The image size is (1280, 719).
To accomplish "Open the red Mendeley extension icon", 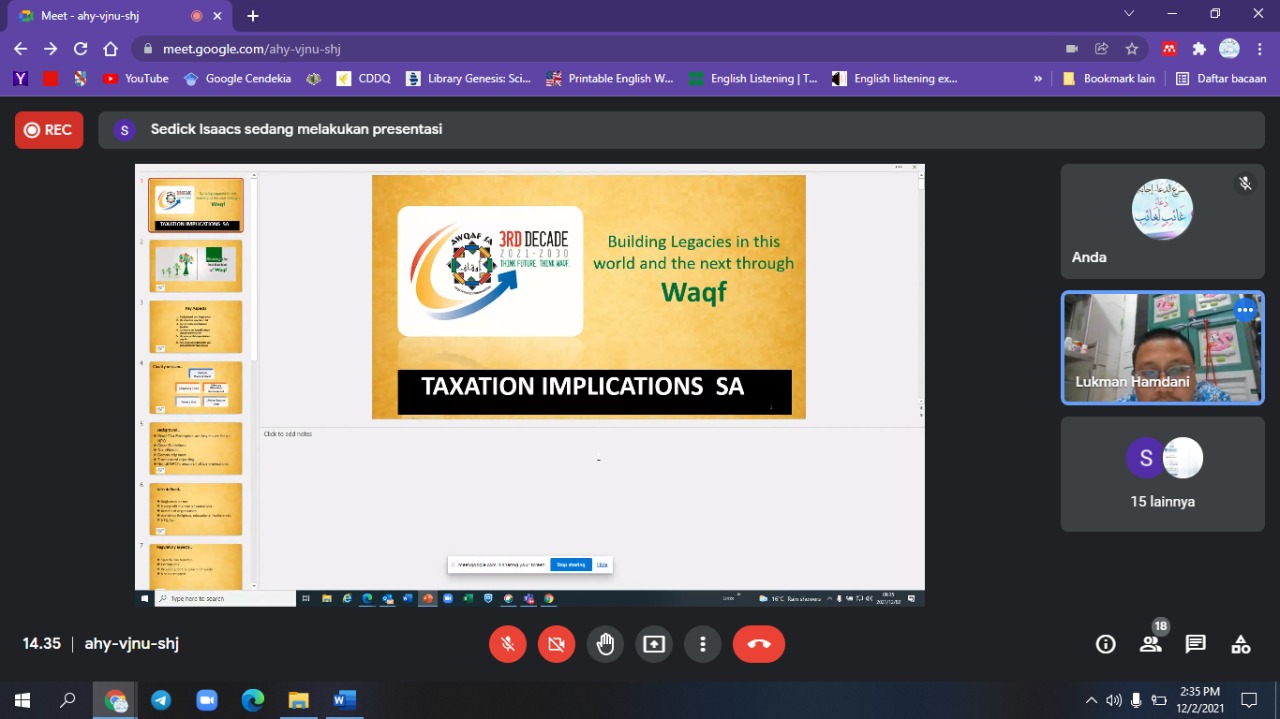I will pos(1169,49).
